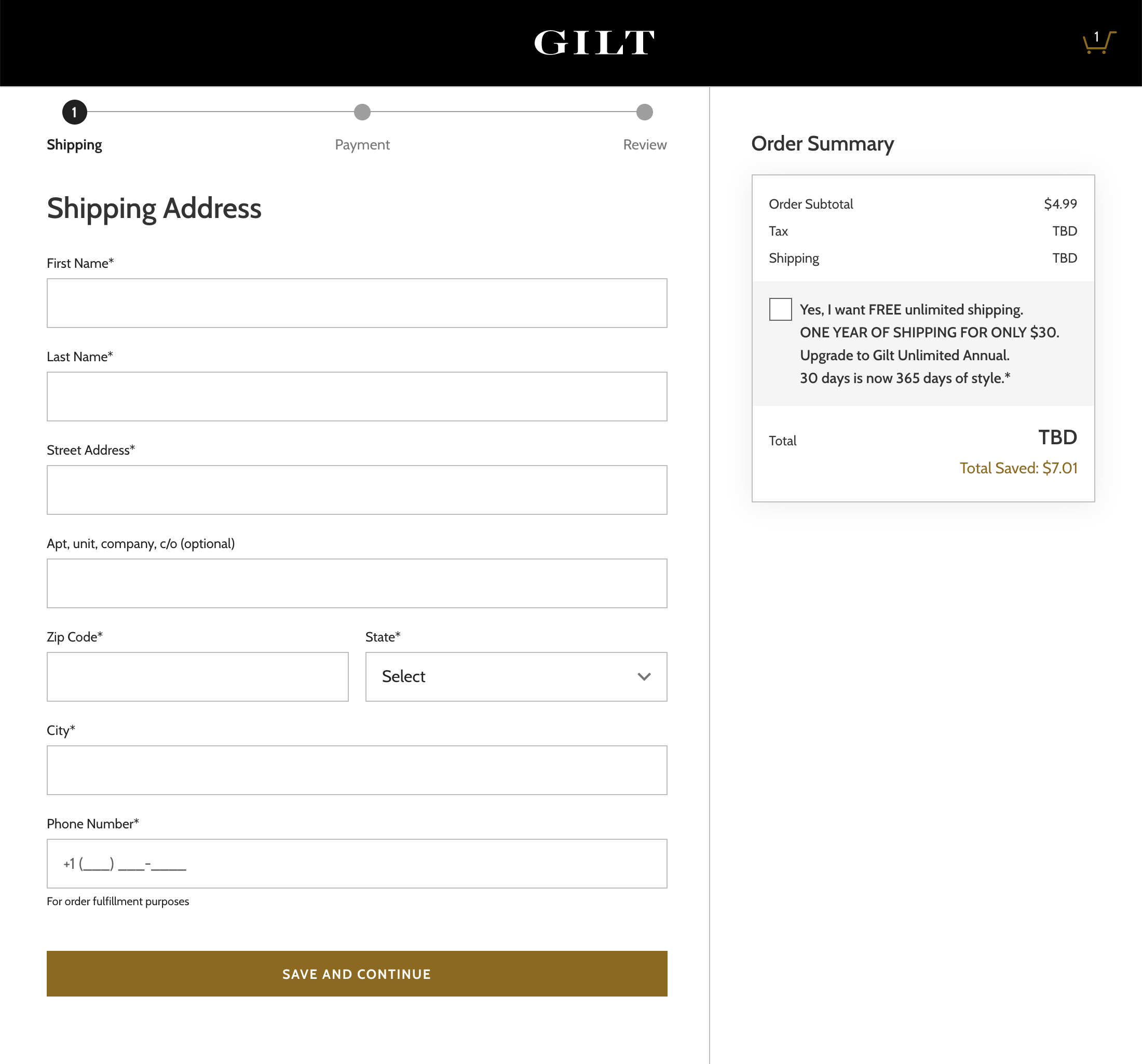Click the Phone Number field
Image resolution: width=1142 pixels, height=1064 pixels.
pyautogui.click(x=357, y=864)
